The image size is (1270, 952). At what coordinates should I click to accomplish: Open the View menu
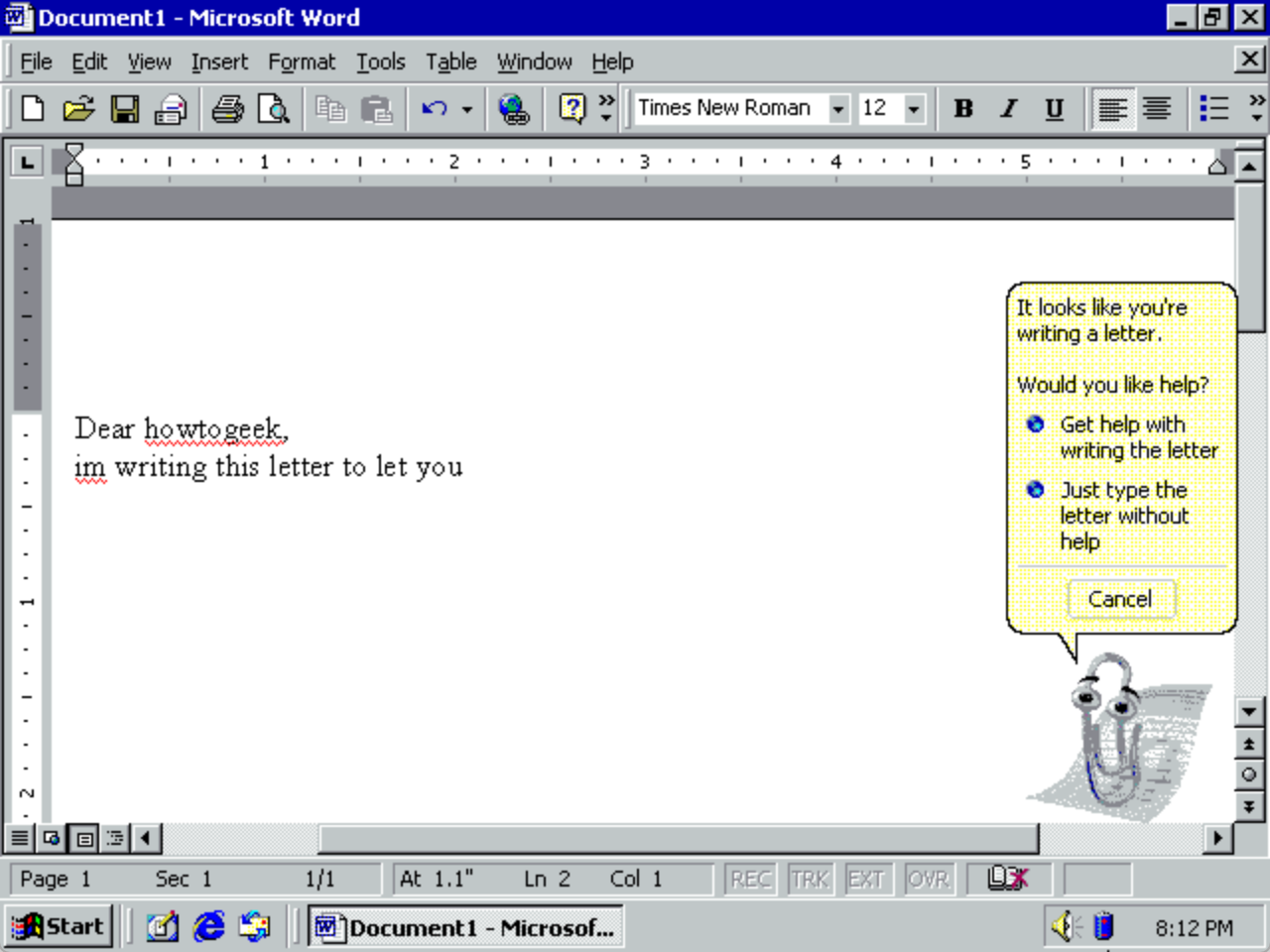(x=149, y=61)
